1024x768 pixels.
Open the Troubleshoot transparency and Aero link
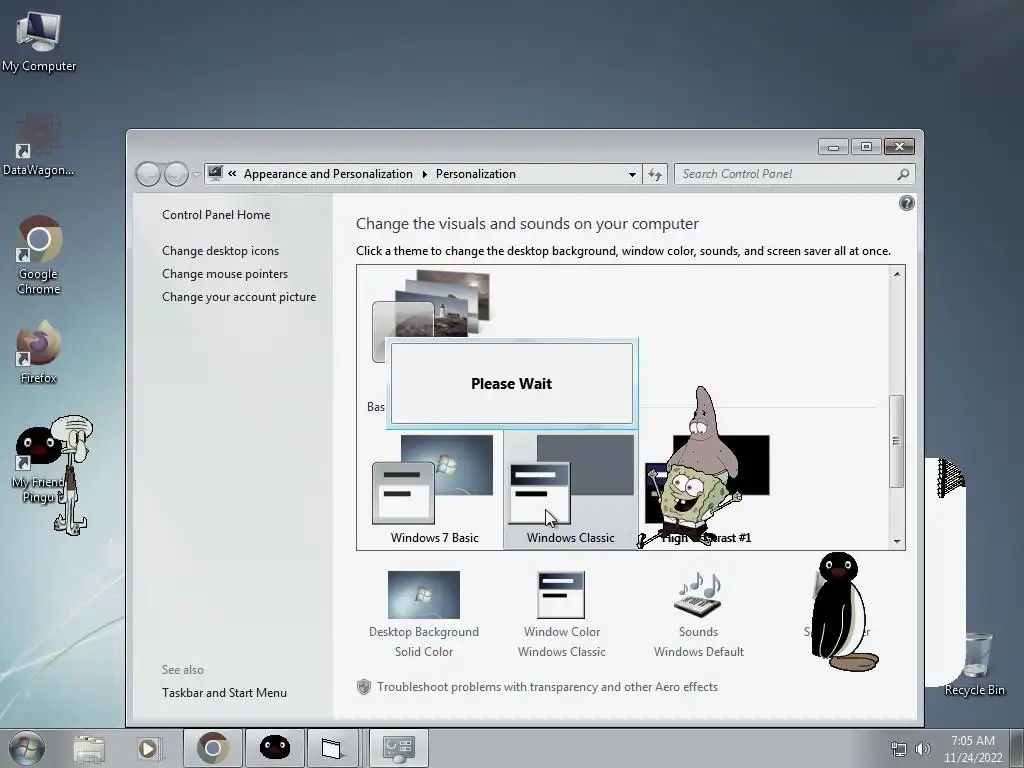pos(547,687)
